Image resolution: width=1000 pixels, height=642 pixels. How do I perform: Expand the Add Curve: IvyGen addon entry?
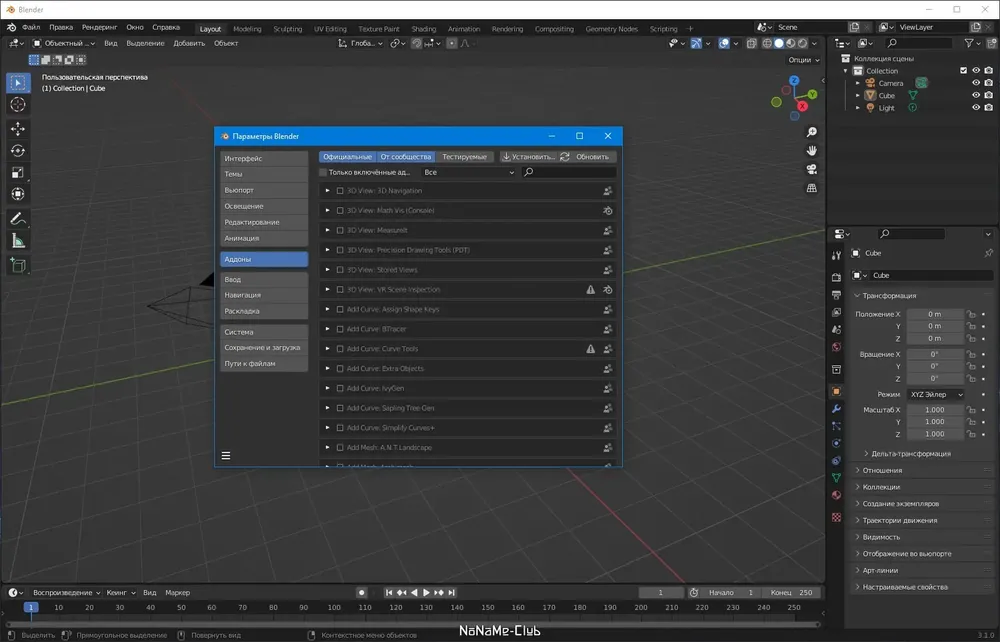pos(327,388)
